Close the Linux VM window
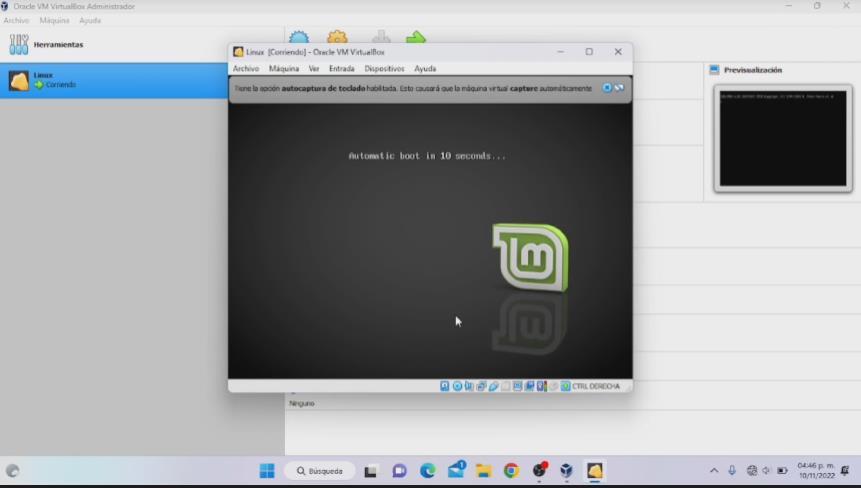Viewport: 861px width, 488px height. [x=618, y=52]
